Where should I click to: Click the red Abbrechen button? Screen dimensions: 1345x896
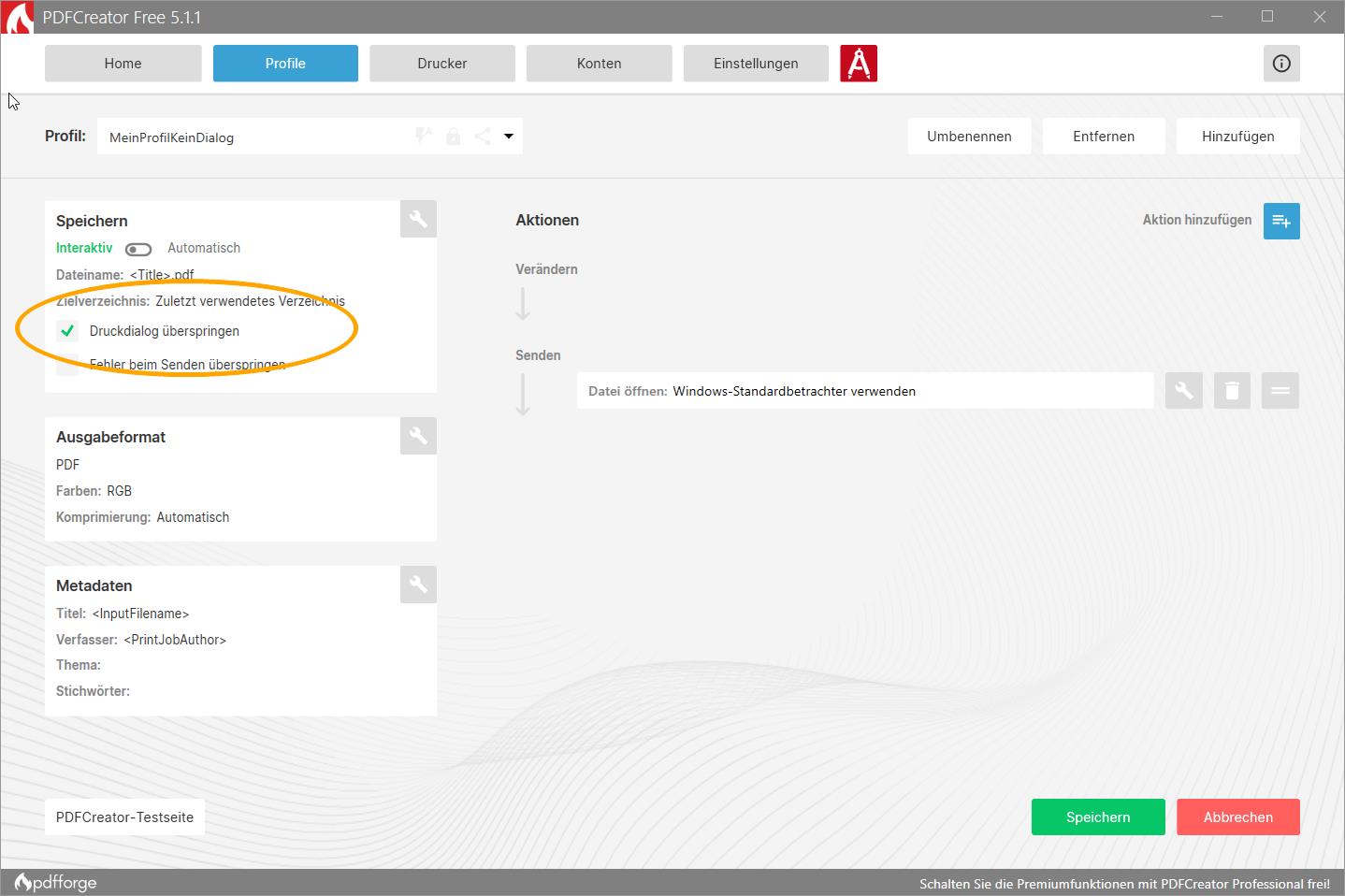(x=1238, y=817)
